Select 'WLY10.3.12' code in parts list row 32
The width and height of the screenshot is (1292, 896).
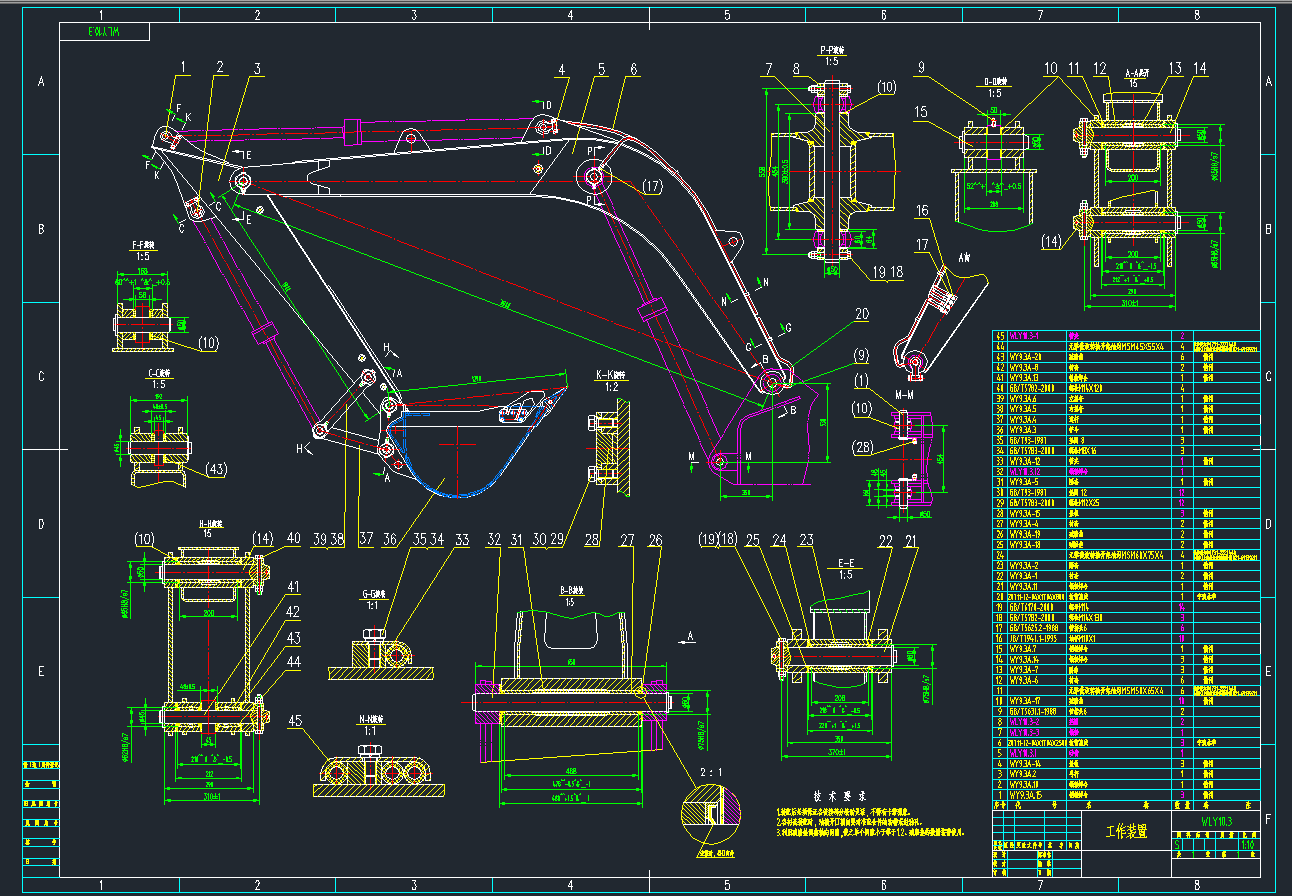(1025, 471)
